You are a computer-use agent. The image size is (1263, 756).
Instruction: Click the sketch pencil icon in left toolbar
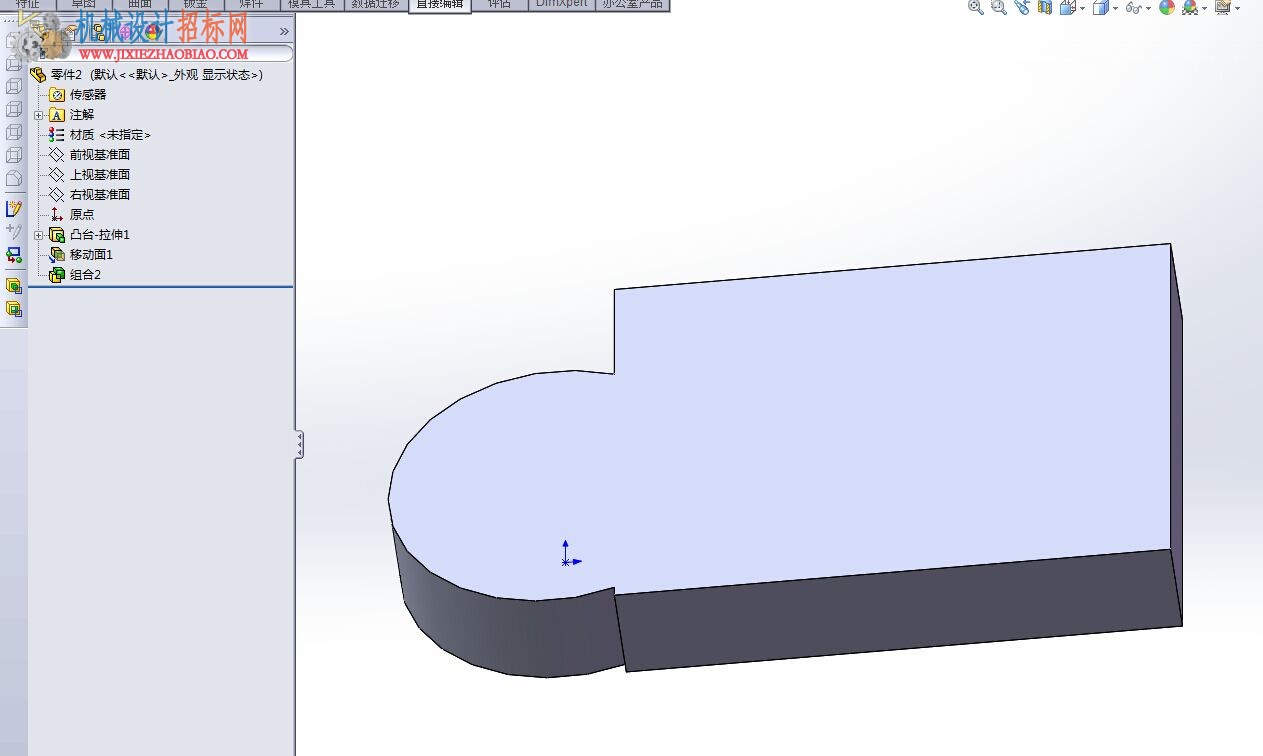(14, 209)
